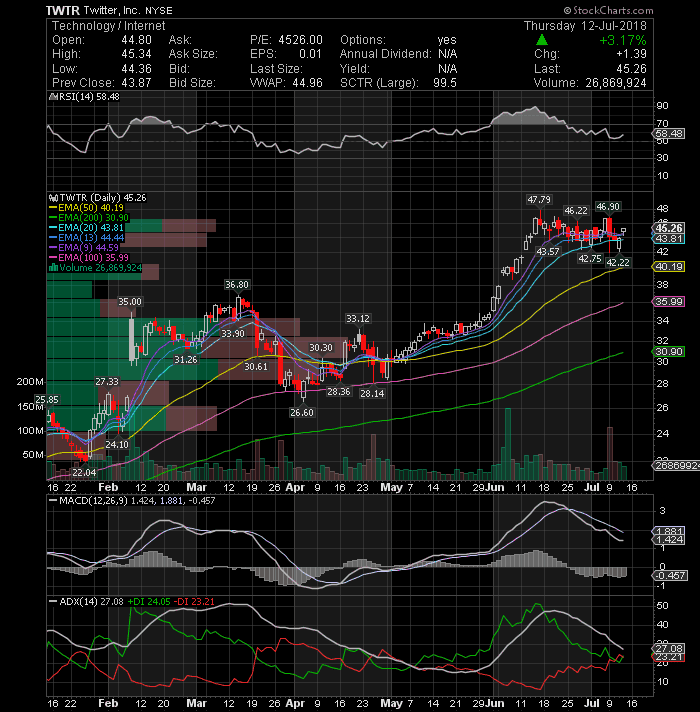Image resolution: width=700 pixels, height=712 pixels.
Task: Click the green 30.90 price axis tag
Action: tap(669, 351)
